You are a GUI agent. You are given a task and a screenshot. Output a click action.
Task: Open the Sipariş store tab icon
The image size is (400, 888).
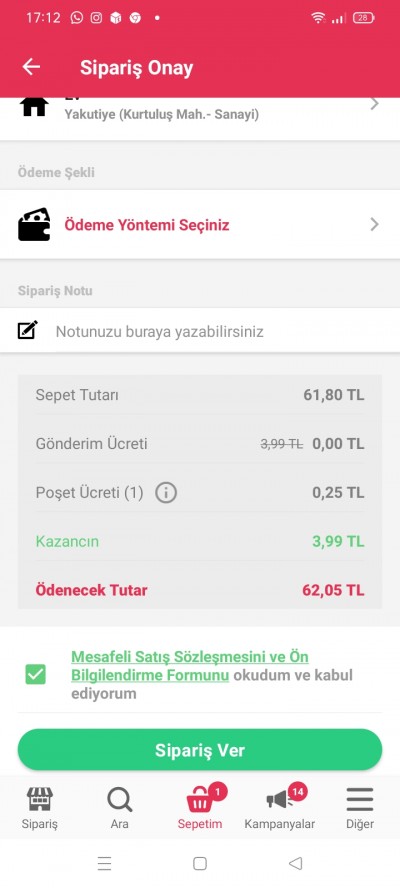40,800
